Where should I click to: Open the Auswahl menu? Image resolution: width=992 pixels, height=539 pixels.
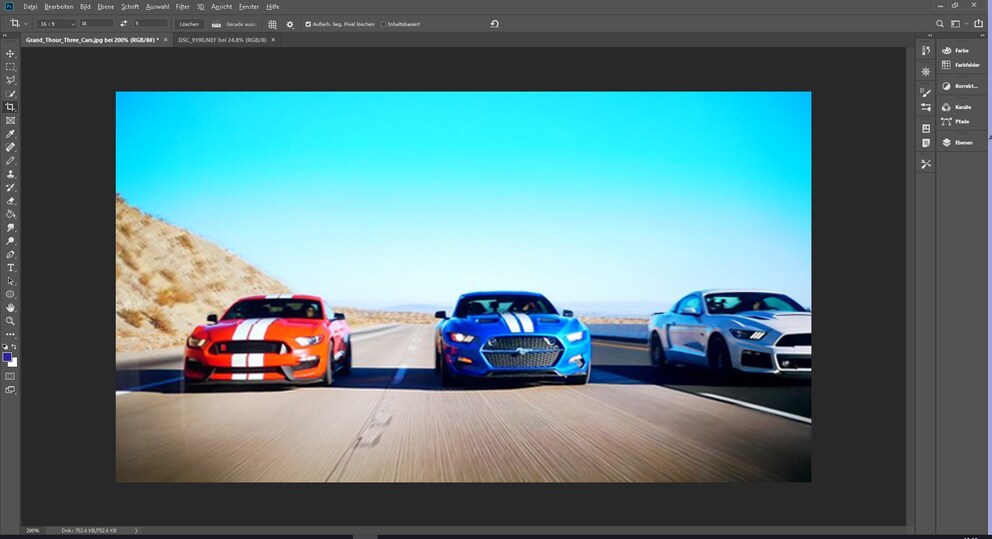157,6
